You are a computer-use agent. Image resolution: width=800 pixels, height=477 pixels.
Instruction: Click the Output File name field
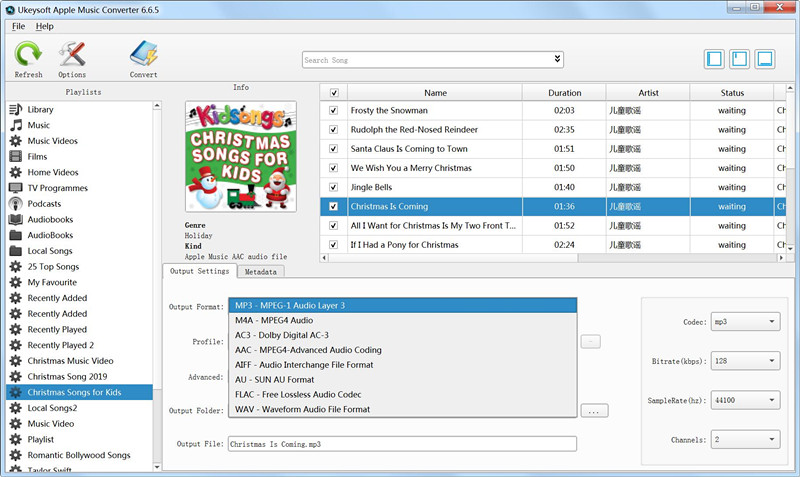click(403, 444)
